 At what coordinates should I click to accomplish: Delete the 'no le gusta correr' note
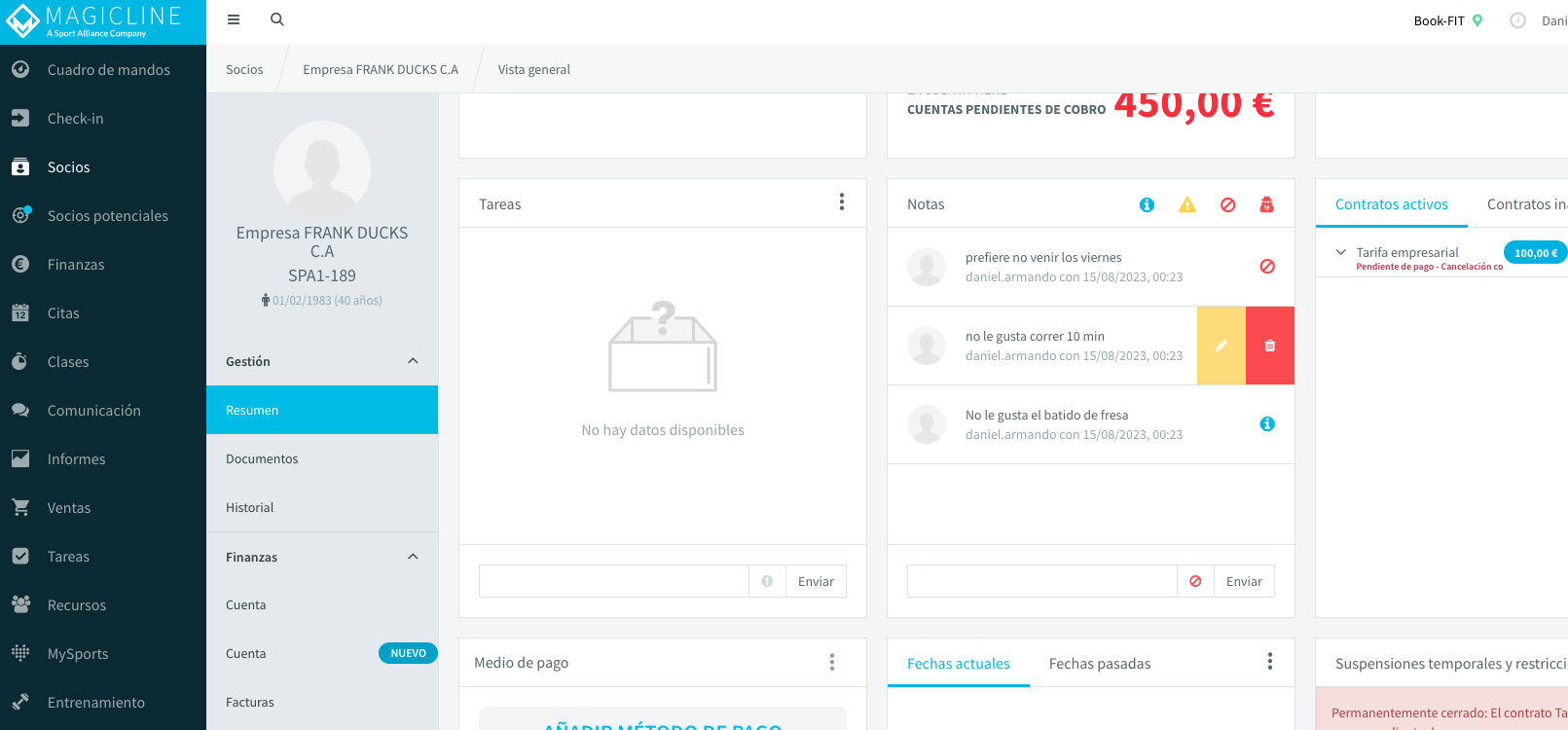[x=1270, y=346]
